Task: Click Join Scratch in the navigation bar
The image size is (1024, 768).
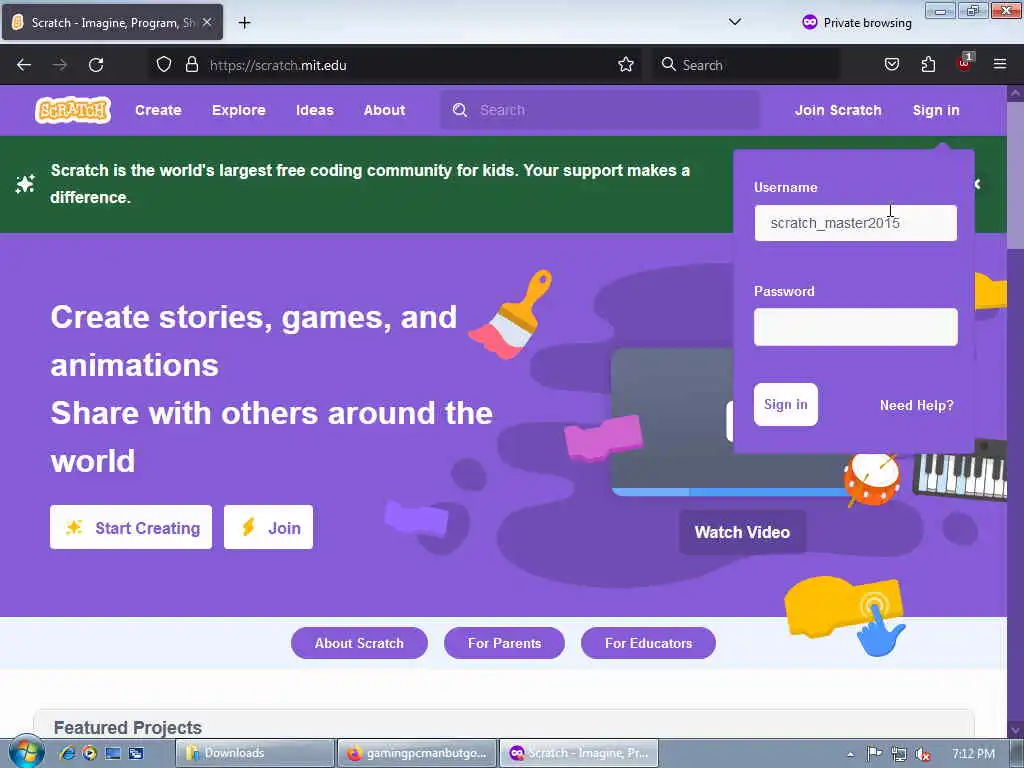Action: point(838,110)
